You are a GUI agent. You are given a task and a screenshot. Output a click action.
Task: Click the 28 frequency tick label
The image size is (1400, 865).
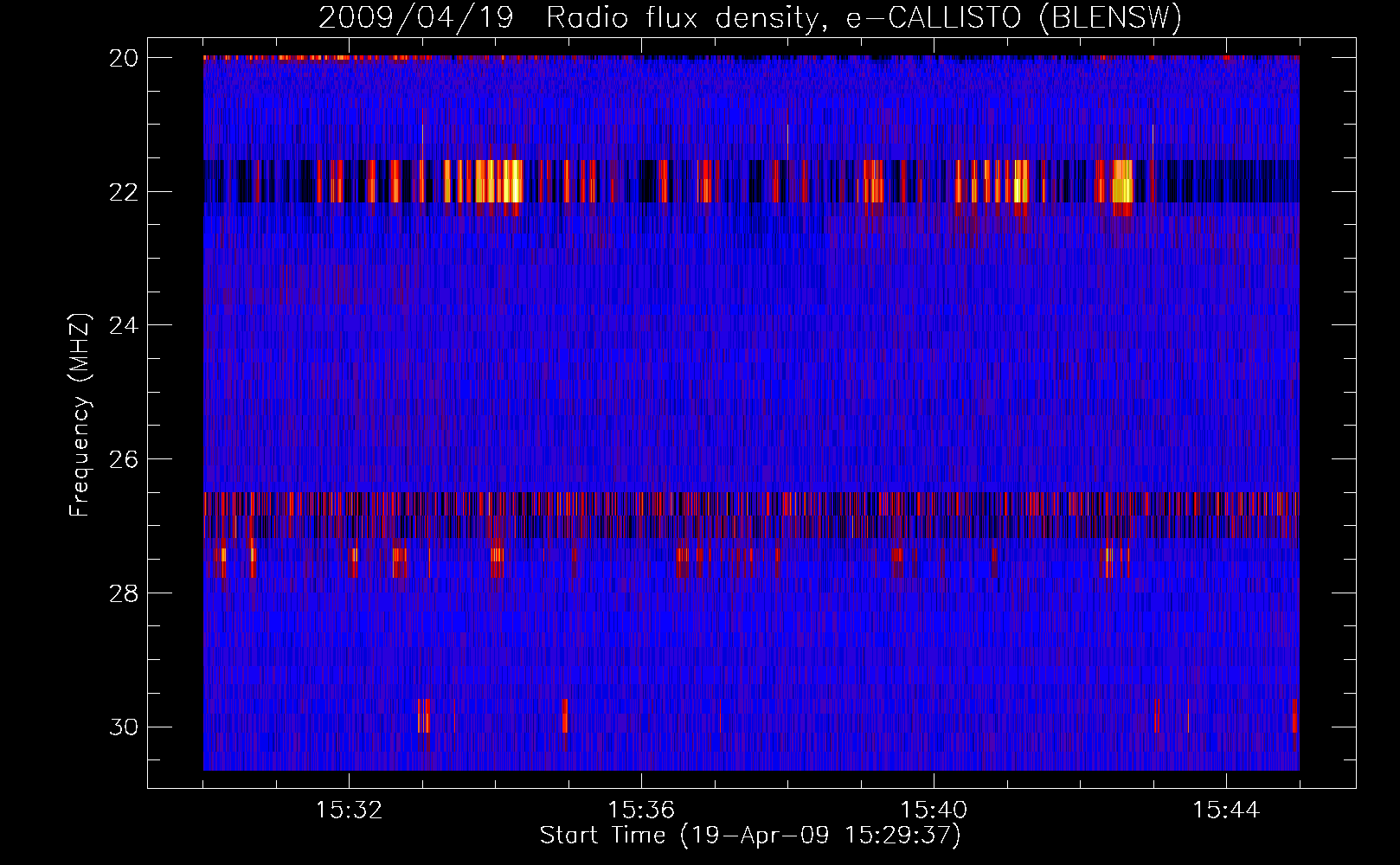point(124,593)
